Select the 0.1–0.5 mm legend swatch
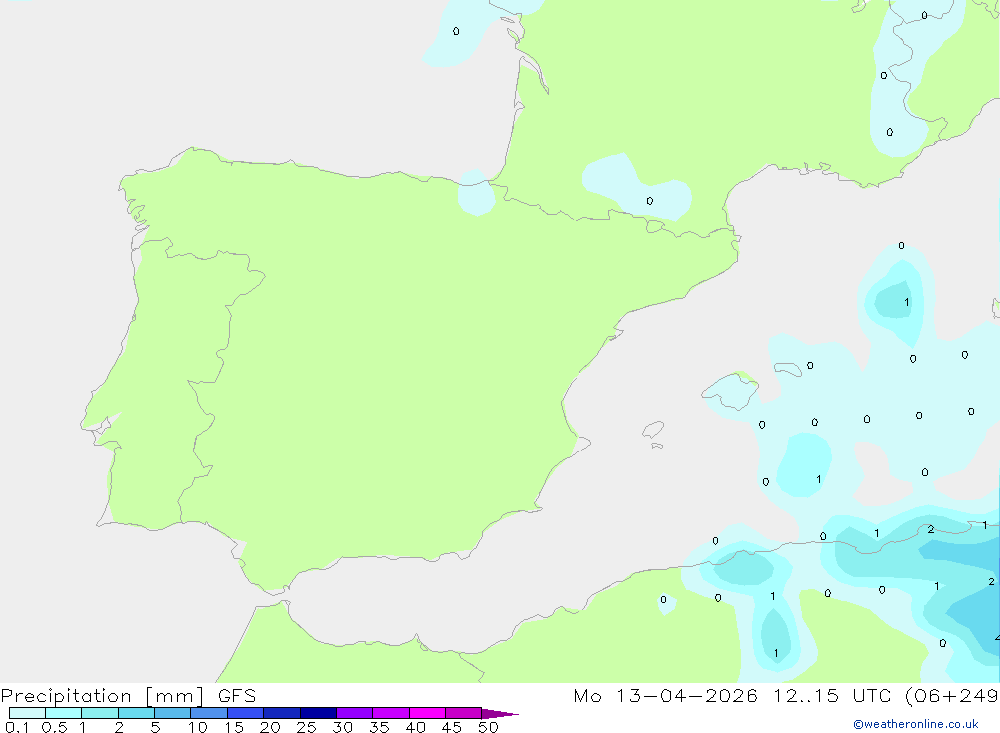 [27, 713]
